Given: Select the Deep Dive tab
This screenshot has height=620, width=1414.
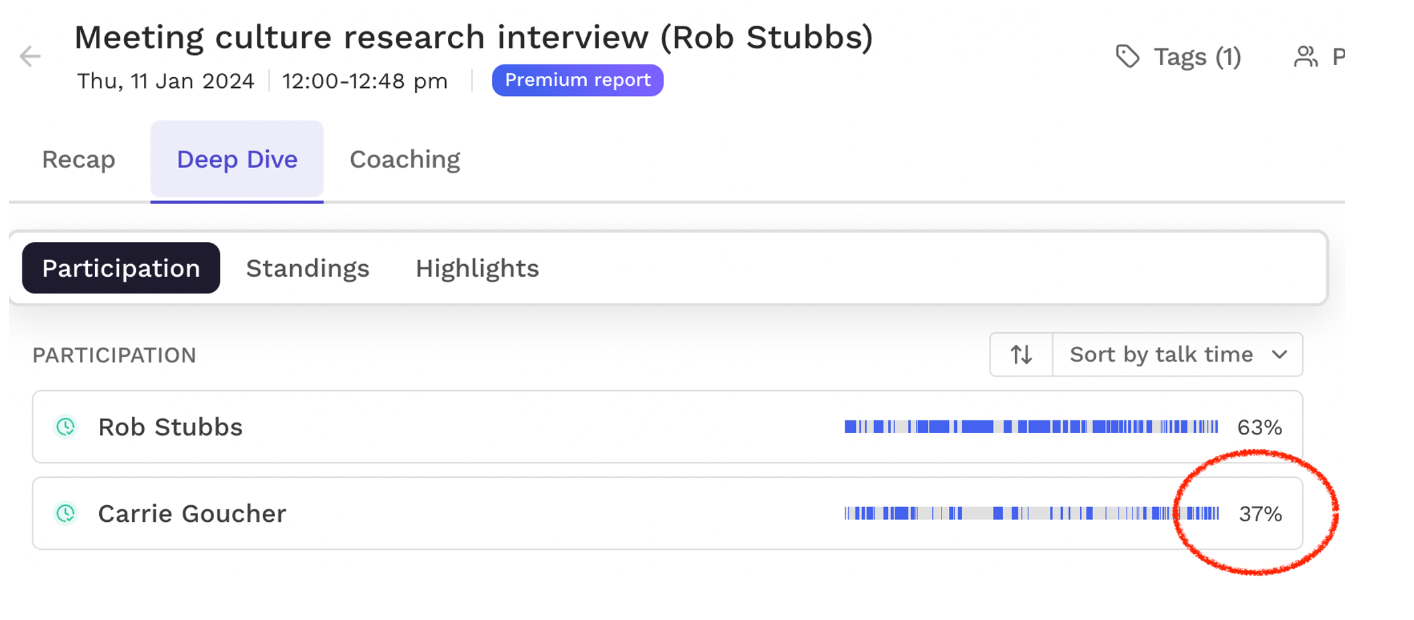Looking at the screenshot, I should 237,160.
